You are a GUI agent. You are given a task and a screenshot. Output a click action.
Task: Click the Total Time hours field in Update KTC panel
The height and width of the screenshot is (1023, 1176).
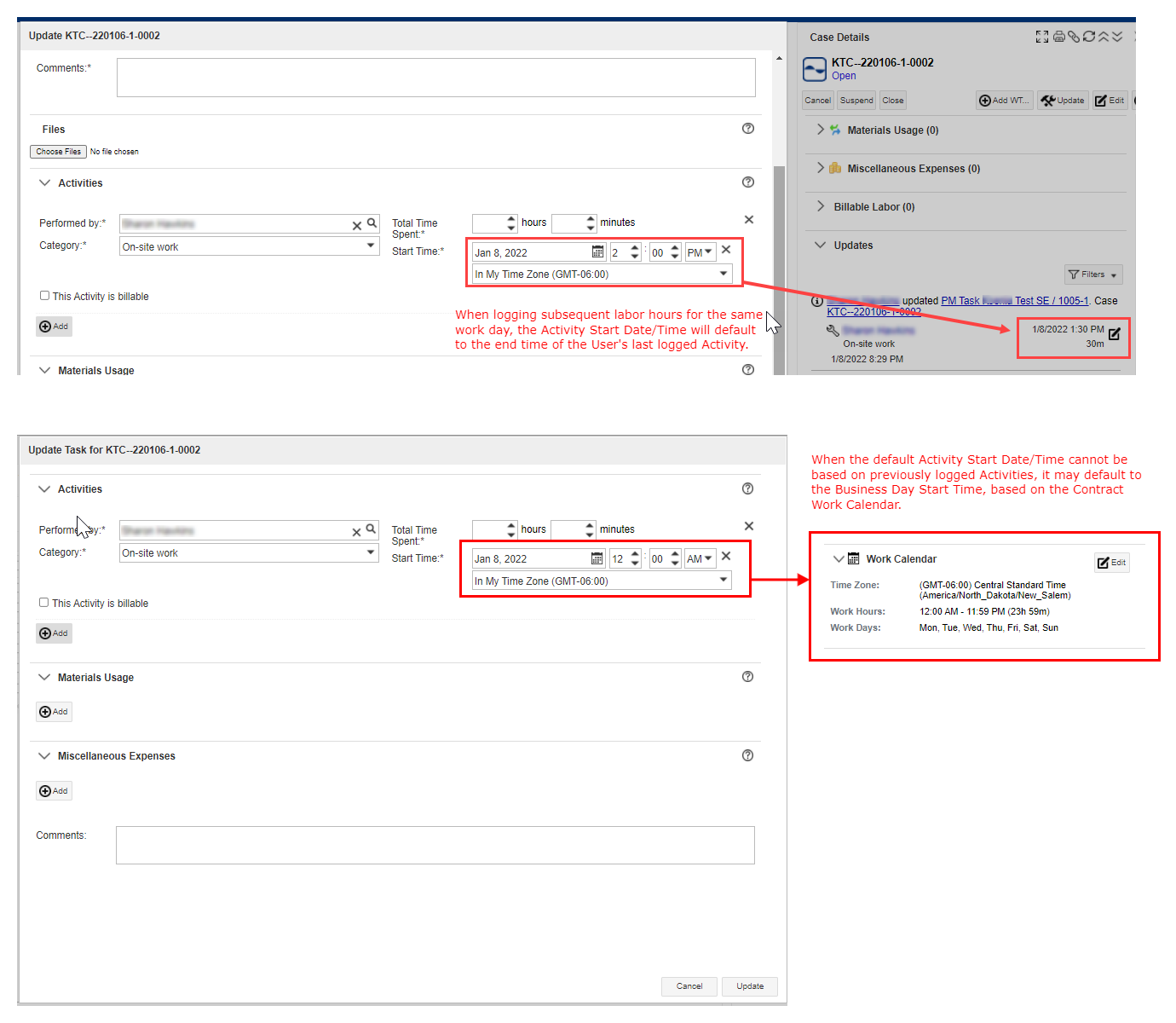[x=489, y=223]
